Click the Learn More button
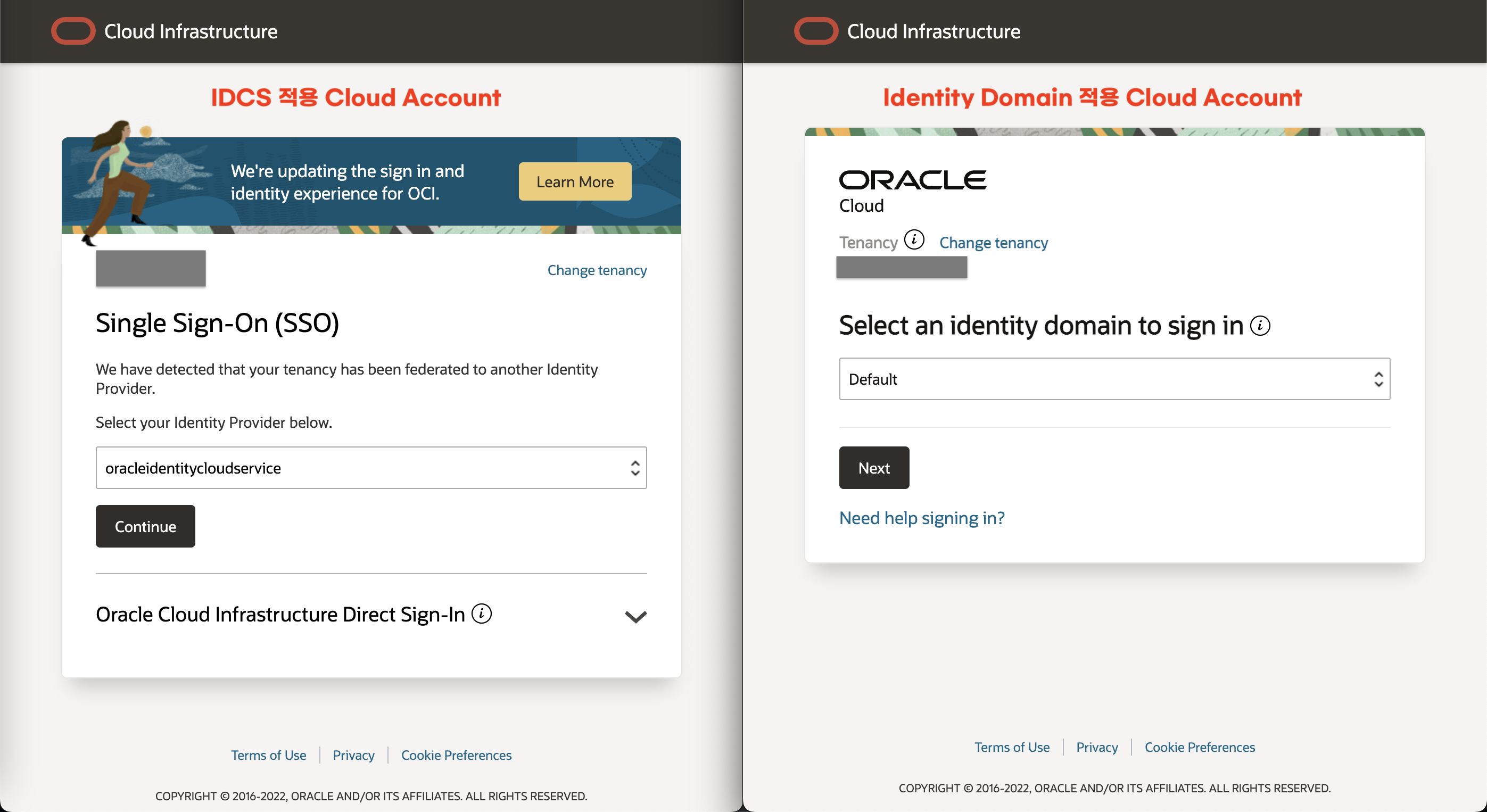This screenshot has width=1487, height=812. (575, 182)
